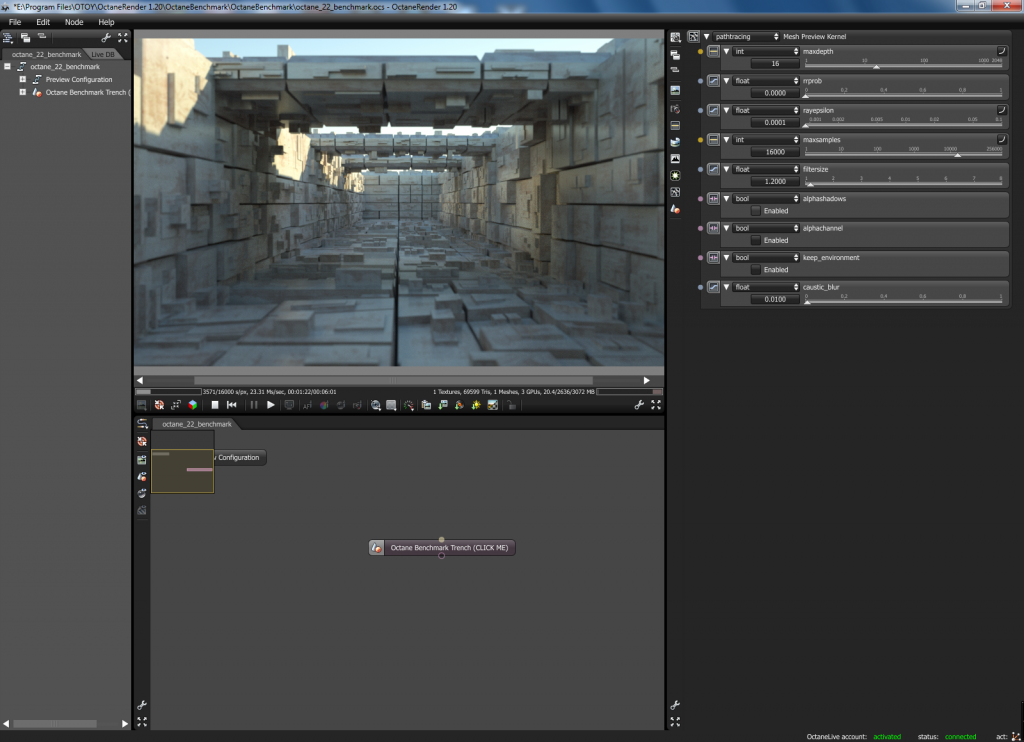
Task: Click the padlock icon in render toolbar
Action: point(512,405)
